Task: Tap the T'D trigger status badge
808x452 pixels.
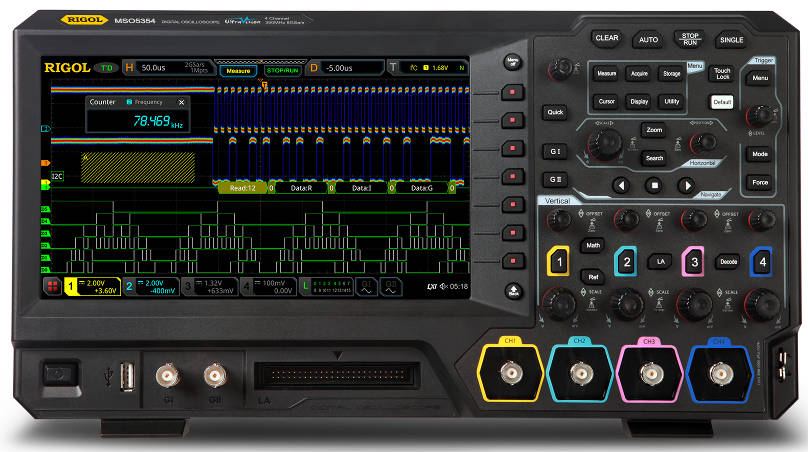Action: click(107, 68)
